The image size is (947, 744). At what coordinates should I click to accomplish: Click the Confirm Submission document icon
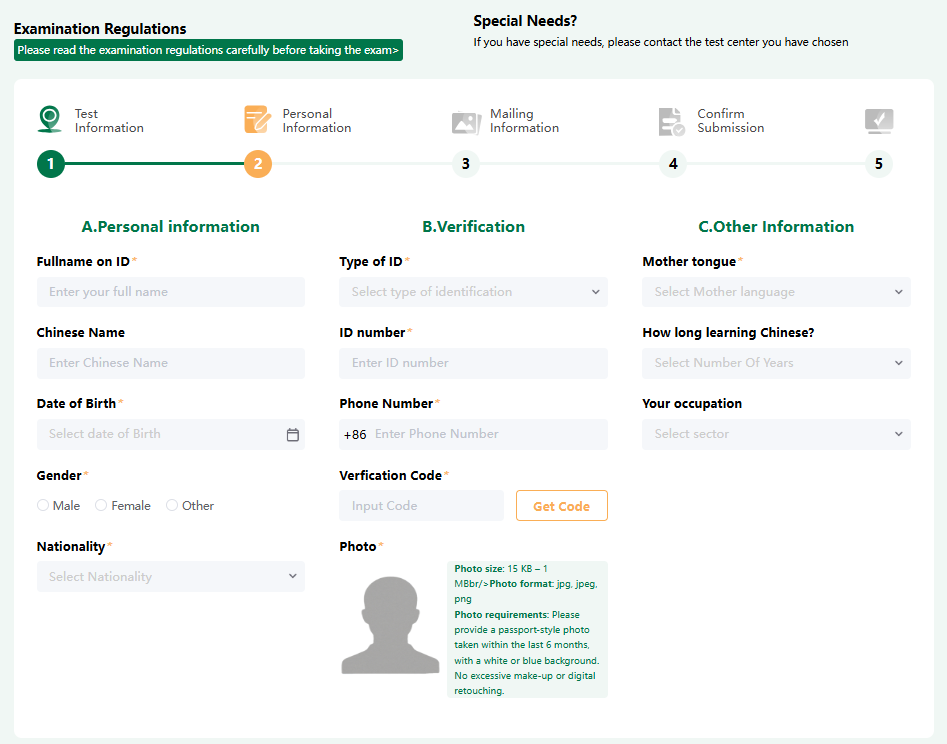point(672,122)
